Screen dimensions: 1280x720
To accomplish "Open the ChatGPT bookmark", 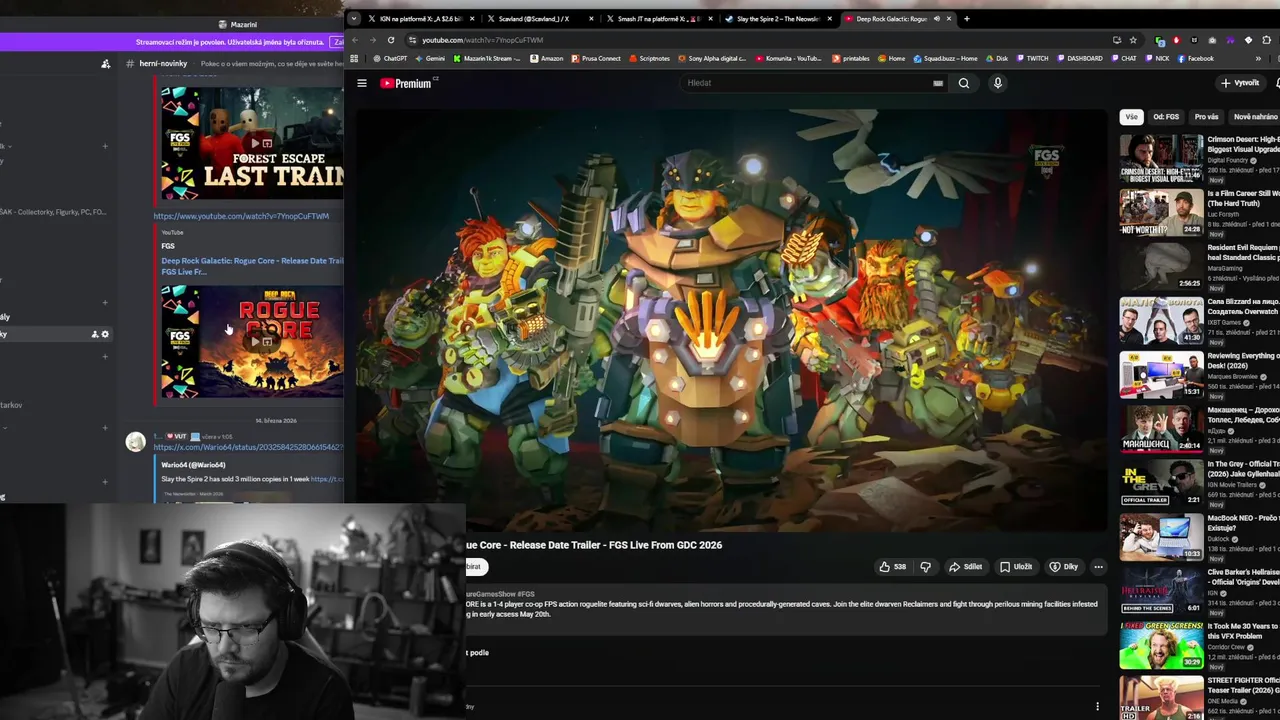I will tap(390, 58).
